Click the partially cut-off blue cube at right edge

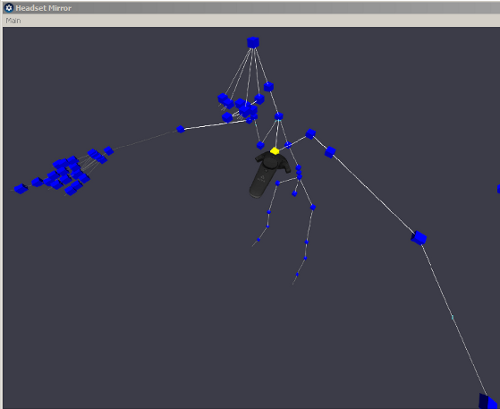click(499, 189)
